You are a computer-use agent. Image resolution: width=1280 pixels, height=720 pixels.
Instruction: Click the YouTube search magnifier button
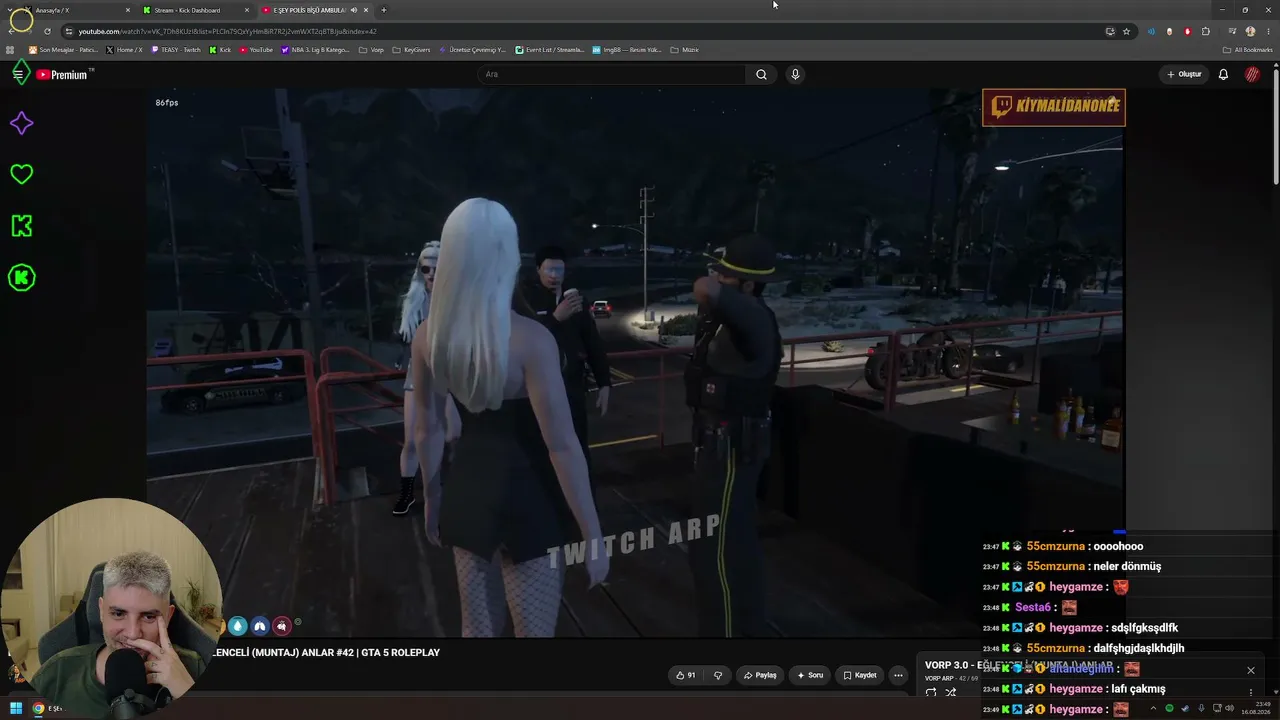(x=761, y=74)
